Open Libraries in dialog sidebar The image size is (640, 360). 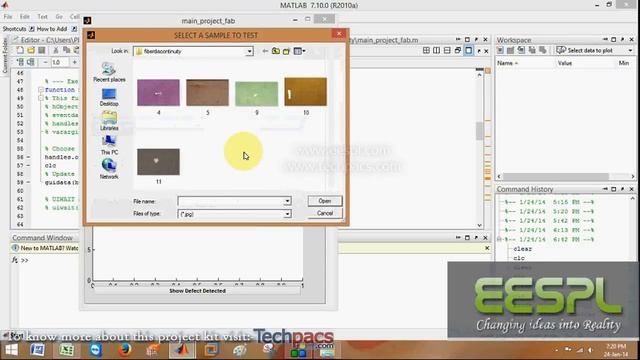pos(109,121)
